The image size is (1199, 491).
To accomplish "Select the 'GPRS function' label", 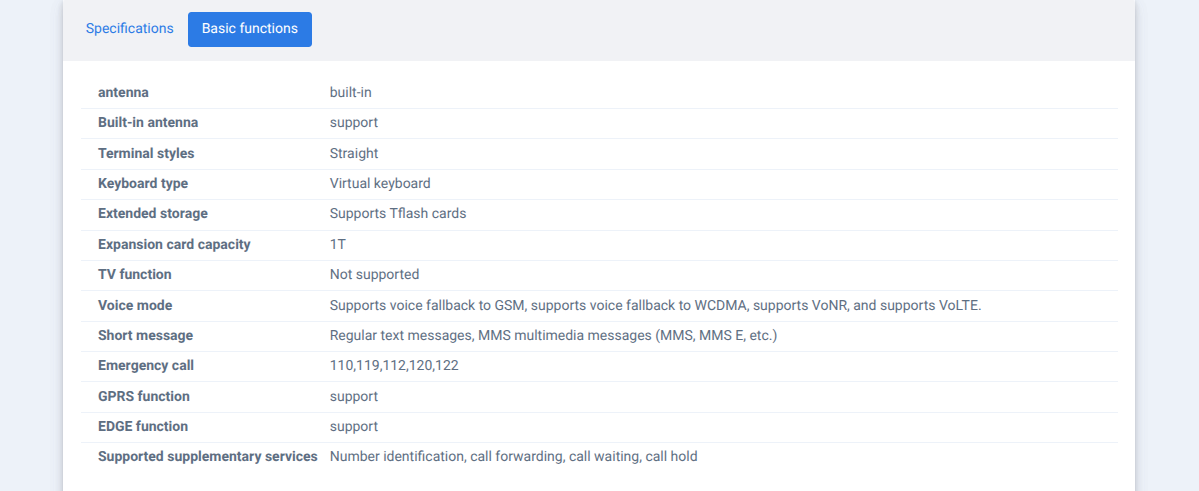I will click(x=144, y=397).
